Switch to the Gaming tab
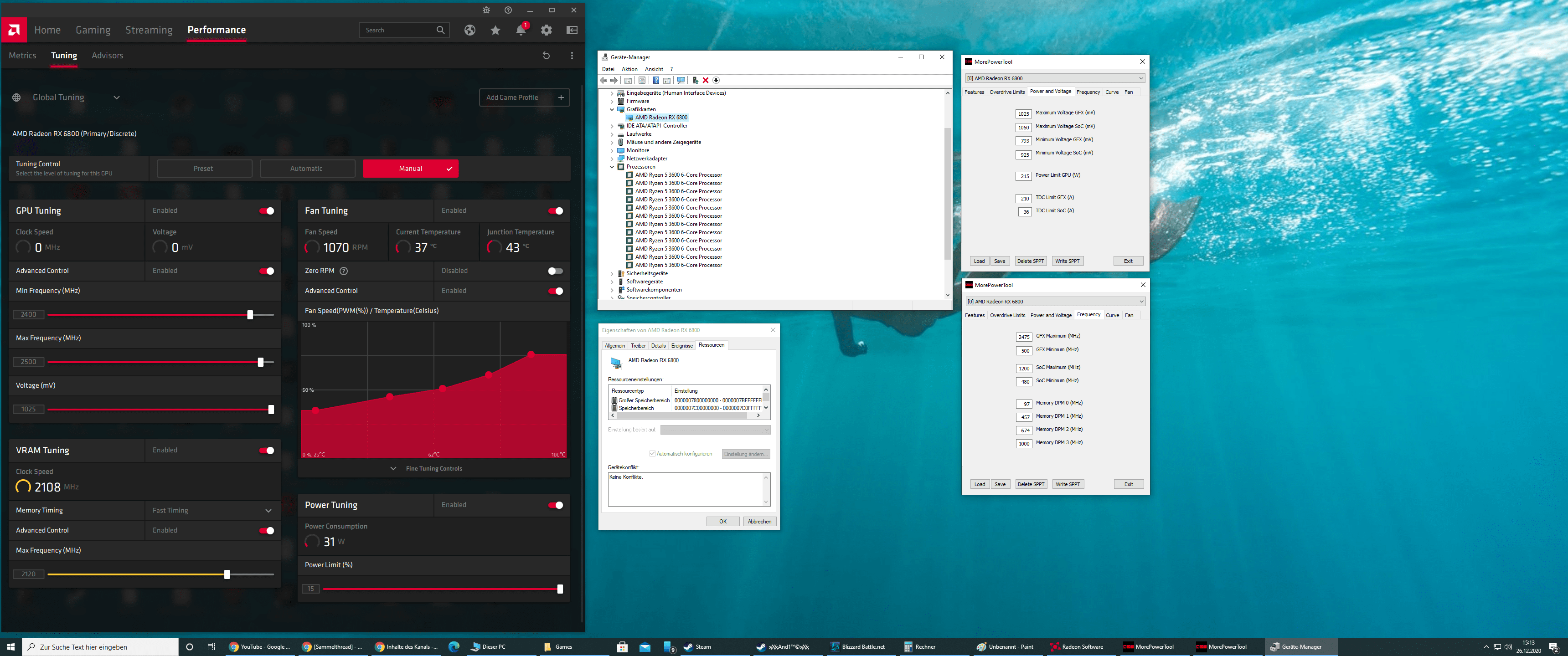Viewport: 1568px width, 656px height. point(93,30)
